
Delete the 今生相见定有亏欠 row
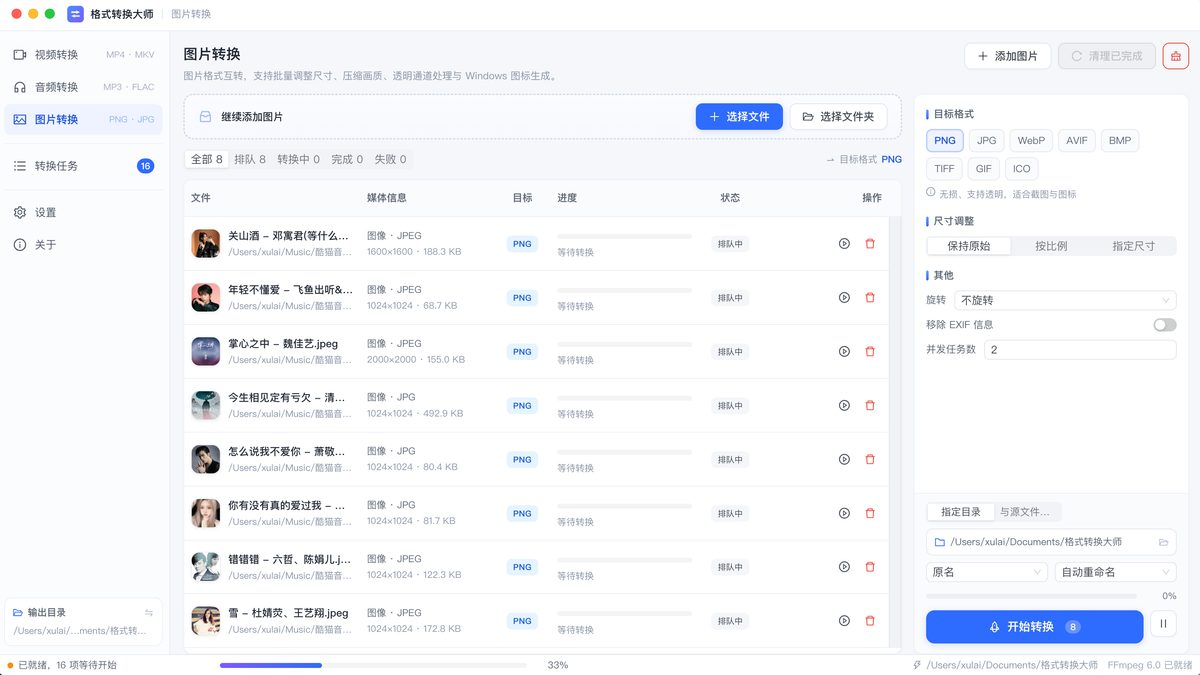click(869, 405)
